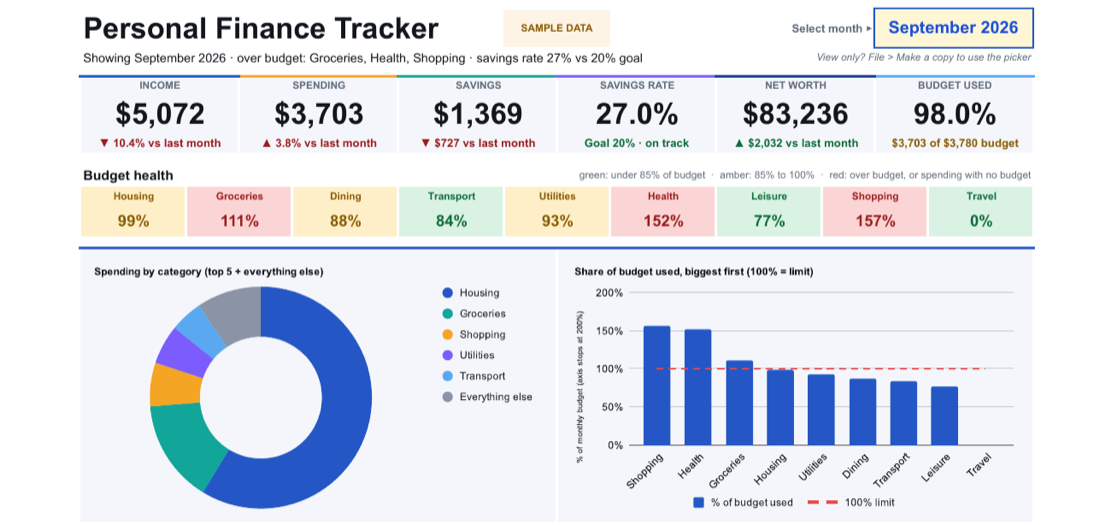Click the 'Showing September 2026' summary line
Screen dimensions: 1100x525
pyautogui.click(x=363, y=58)
